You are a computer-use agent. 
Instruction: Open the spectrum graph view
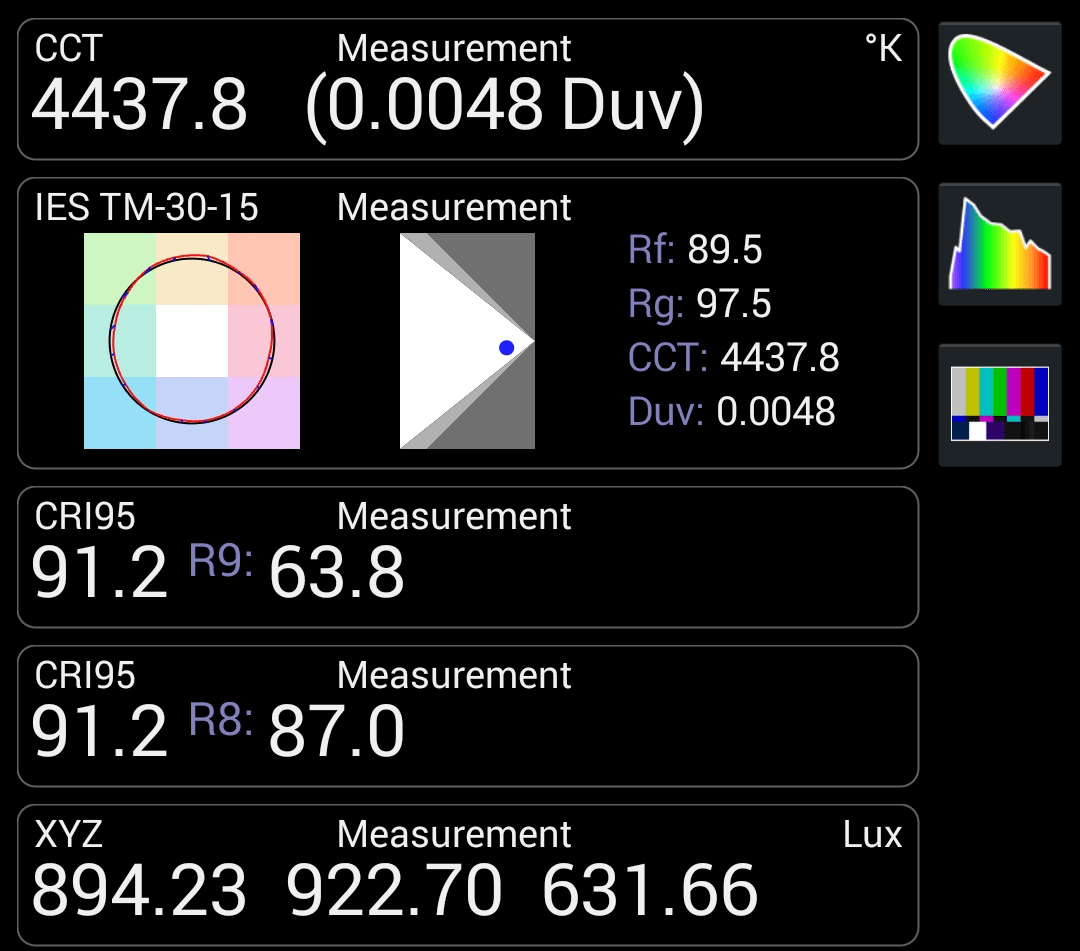coord(999,244)
